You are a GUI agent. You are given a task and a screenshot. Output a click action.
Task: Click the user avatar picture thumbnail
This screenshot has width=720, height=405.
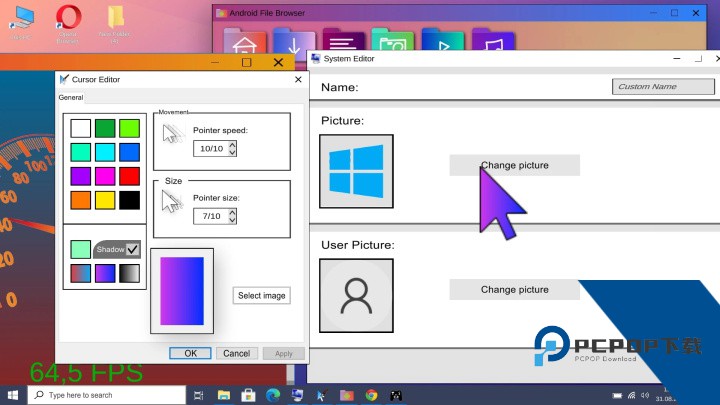(x=356, y=295)
